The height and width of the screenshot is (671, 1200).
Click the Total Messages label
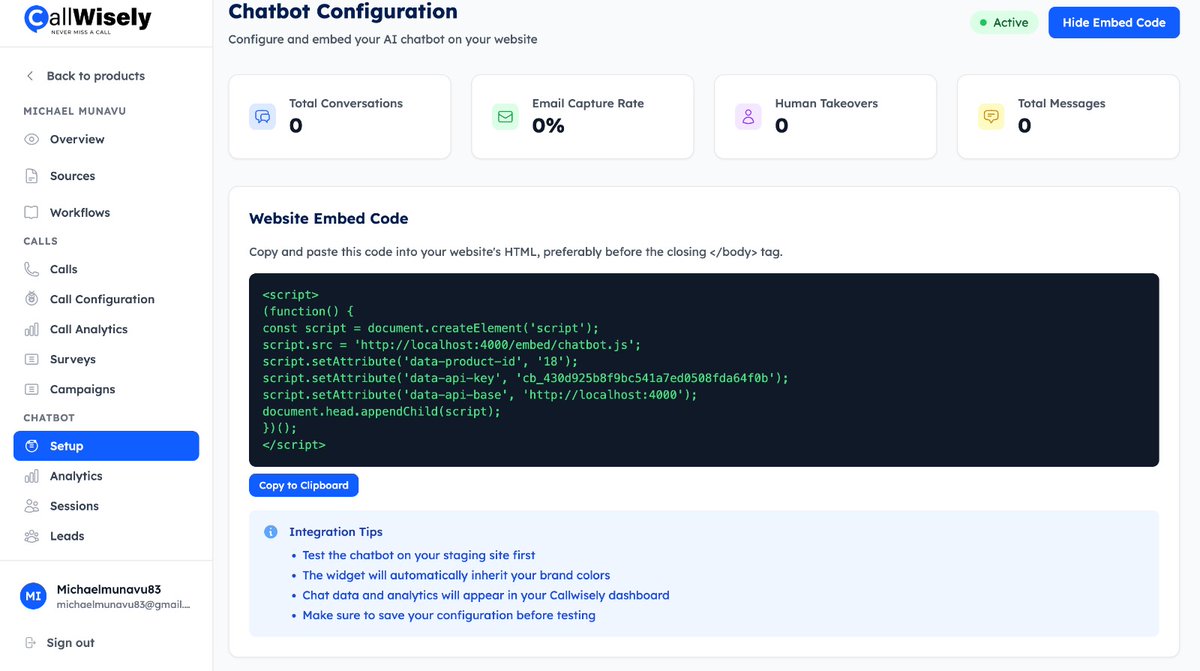click(x=1062, y=103)
